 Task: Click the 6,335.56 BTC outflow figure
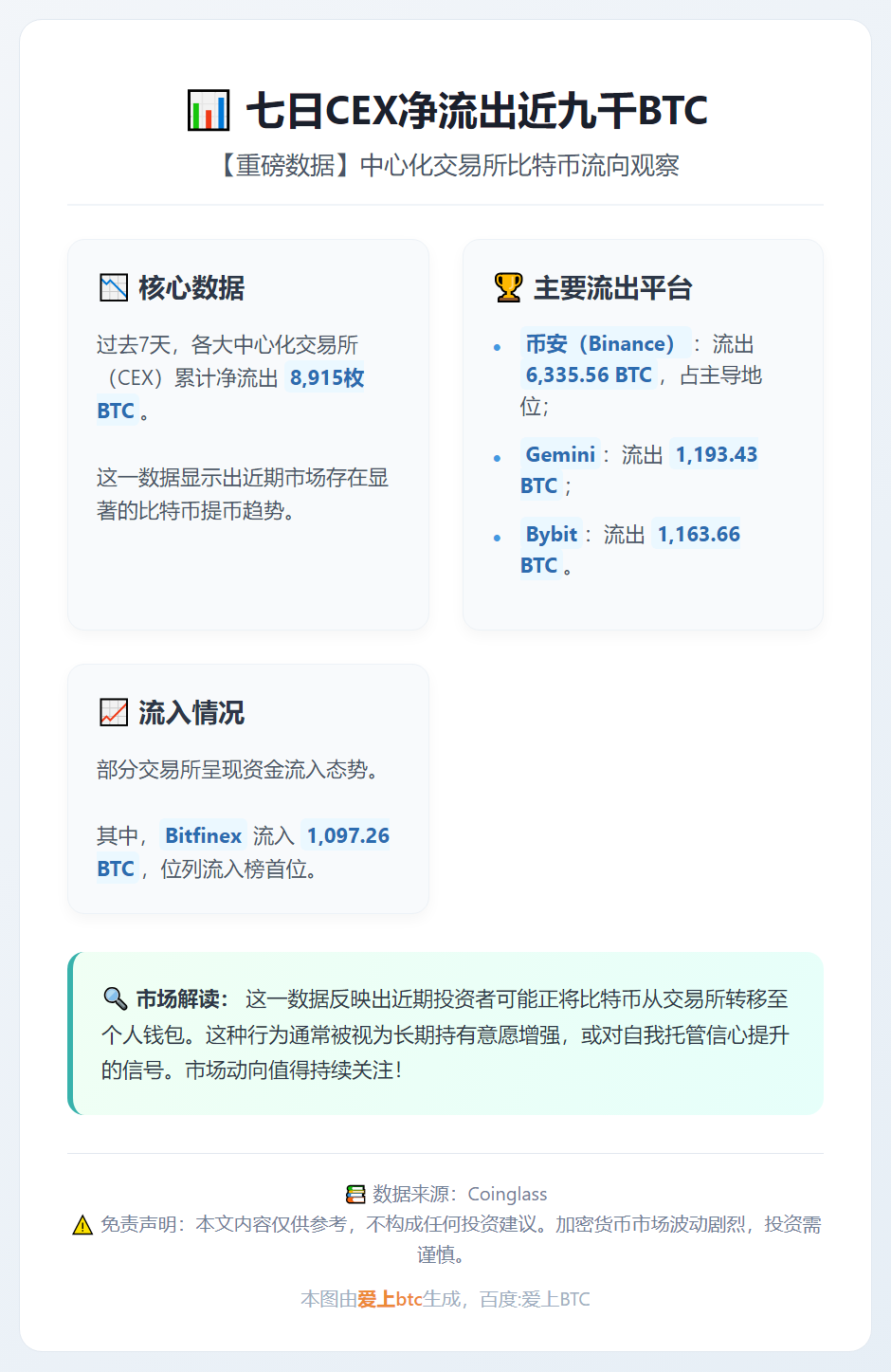[589, 375]
